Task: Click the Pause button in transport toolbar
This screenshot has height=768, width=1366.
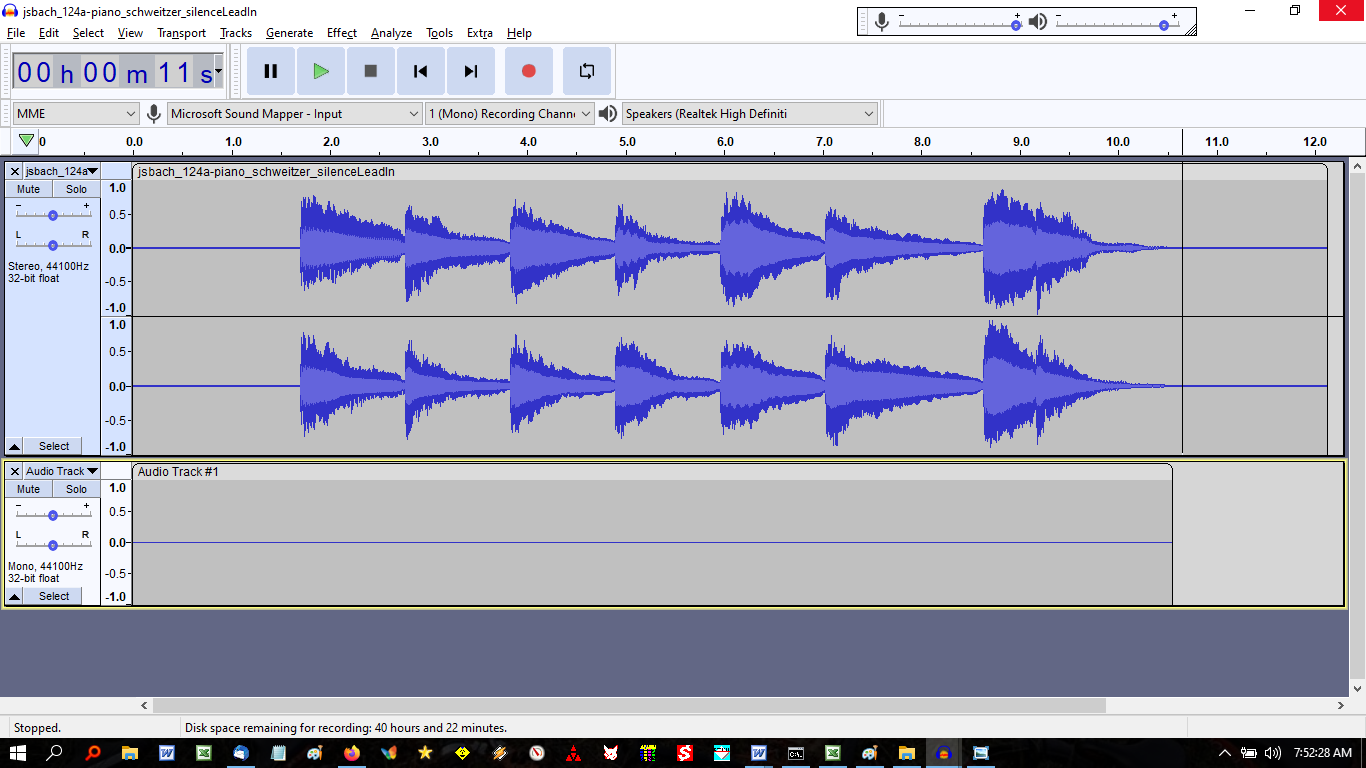Action: tap(270, 71)
